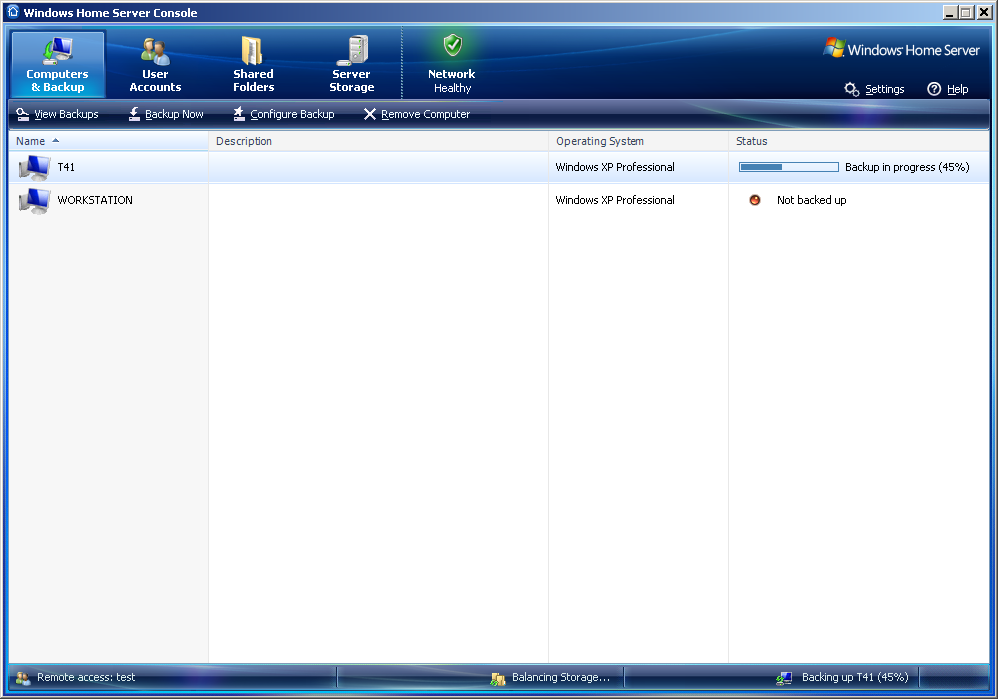Image resolution: width=998 pixels, height=699 pixels.
Task: Click 'Backup in progress (45%)' text
Action: tap(907, 167)
